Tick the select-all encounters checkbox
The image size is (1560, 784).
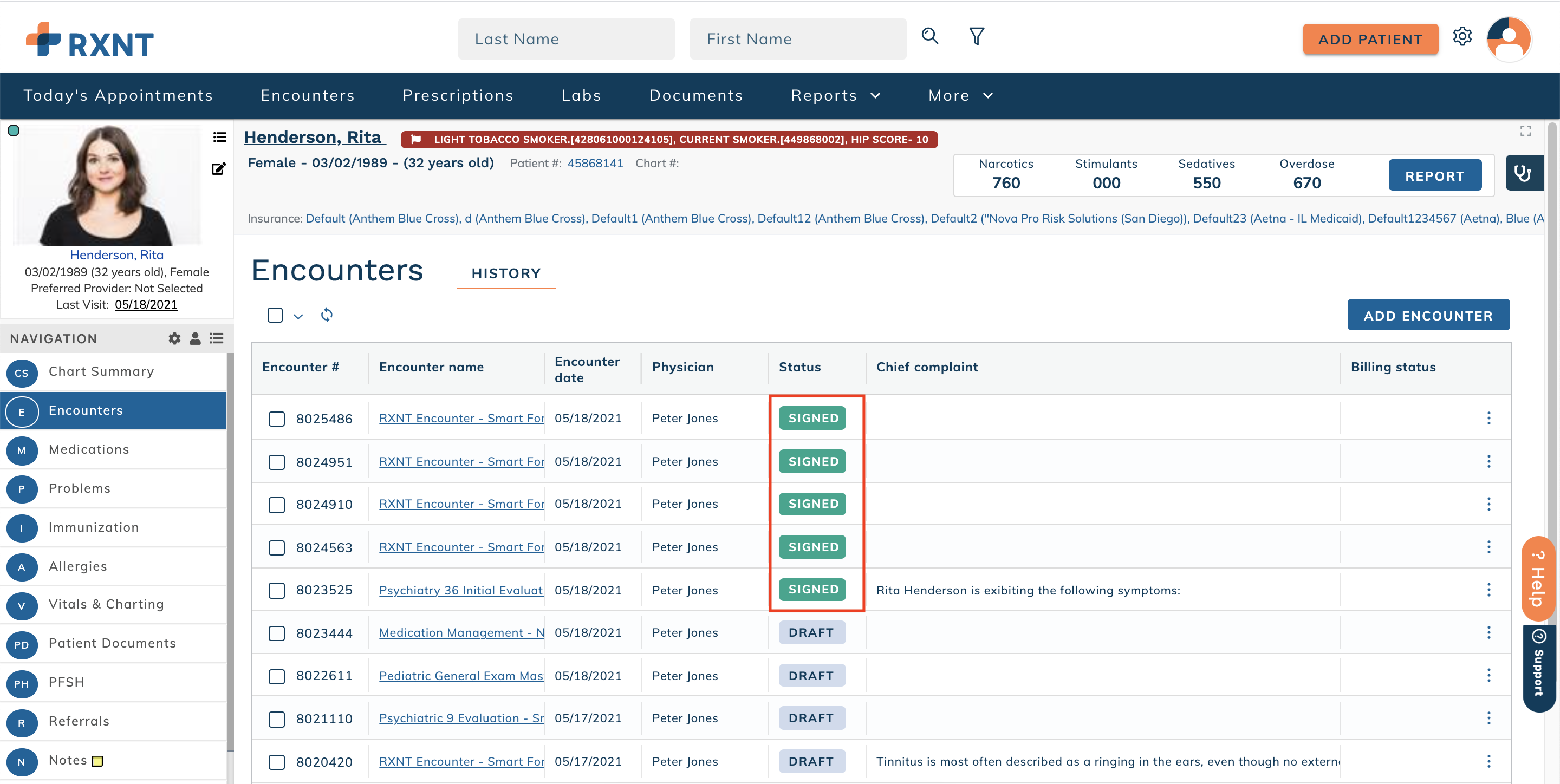tap(275, 315)
